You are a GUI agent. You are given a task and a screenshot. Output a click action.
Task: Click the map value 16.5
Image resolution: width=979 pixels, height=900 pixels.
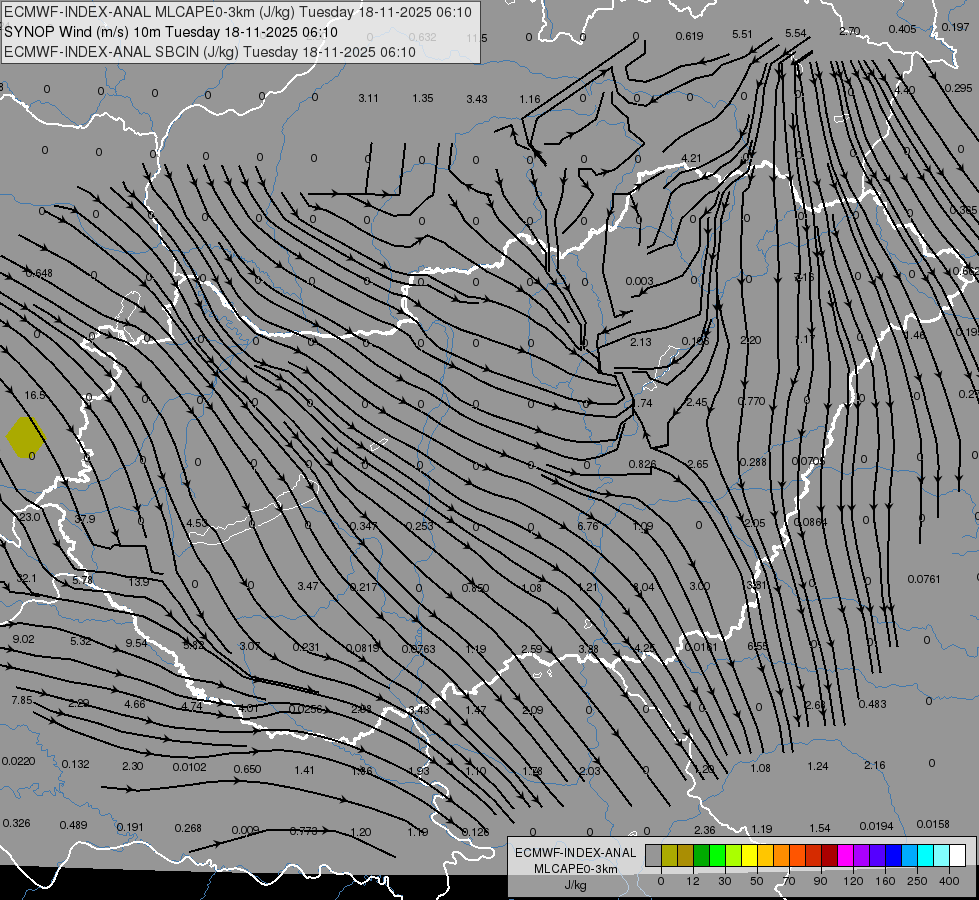click(35, 395)
